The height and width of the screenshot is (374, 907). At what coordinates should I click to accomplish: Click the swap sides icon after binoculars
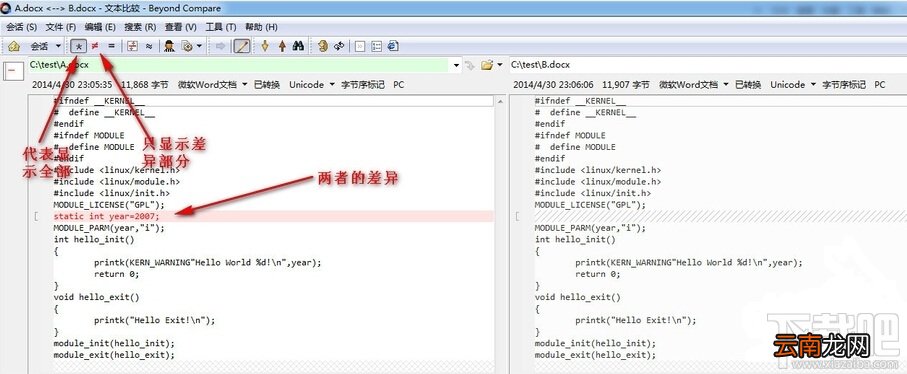pyautogui.click(x=323, y=46)
